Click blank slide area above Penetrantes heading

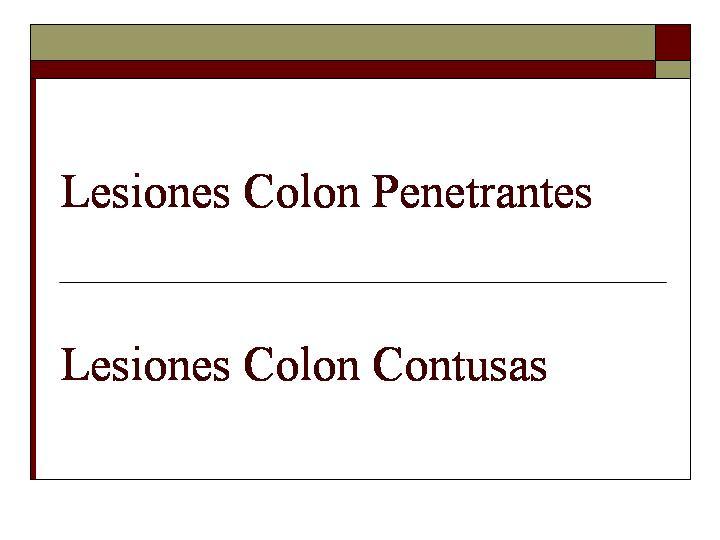tap(363, 124)
